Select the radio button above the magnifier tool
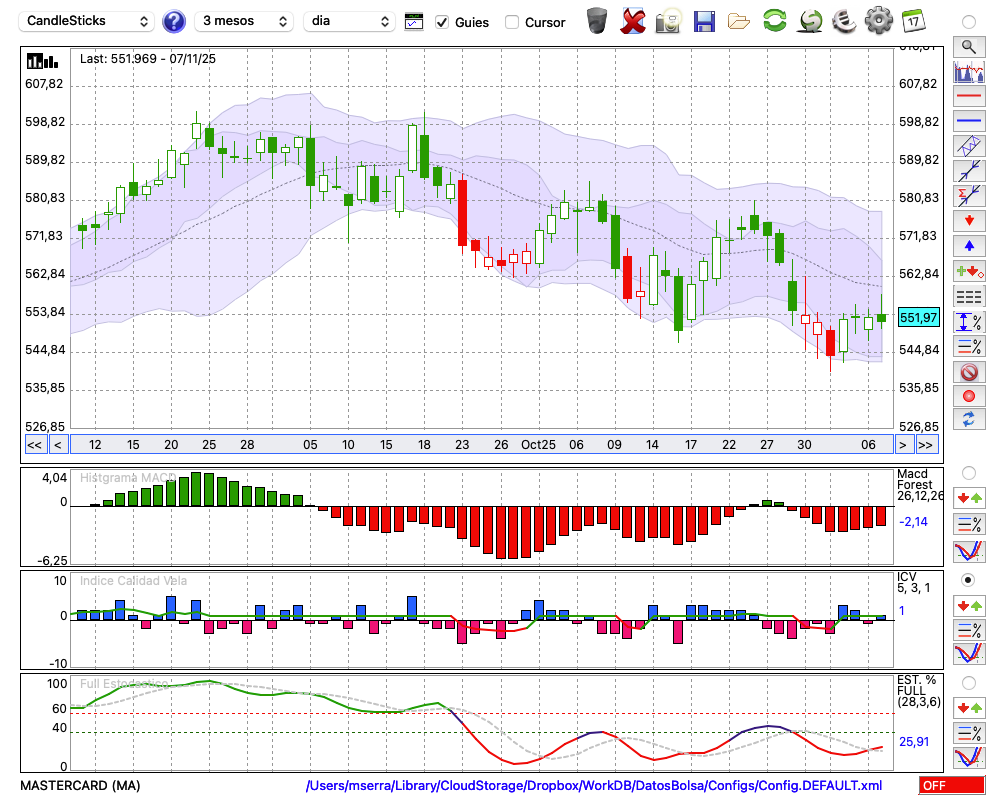Image resolution: width=1000 pixels, height=800 pixels. (969, 22)
